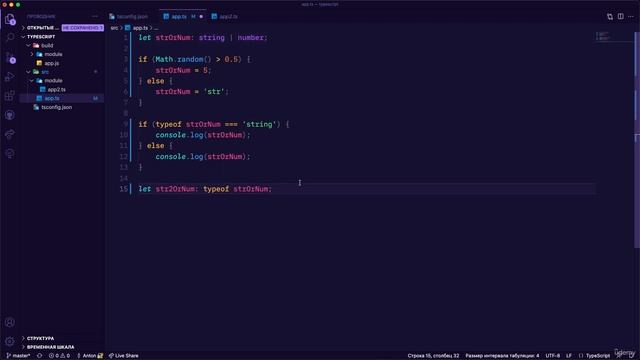This screenshot has height=360, width=640.
Task: Open the Run and Debug view
Action: pos(10,77)
